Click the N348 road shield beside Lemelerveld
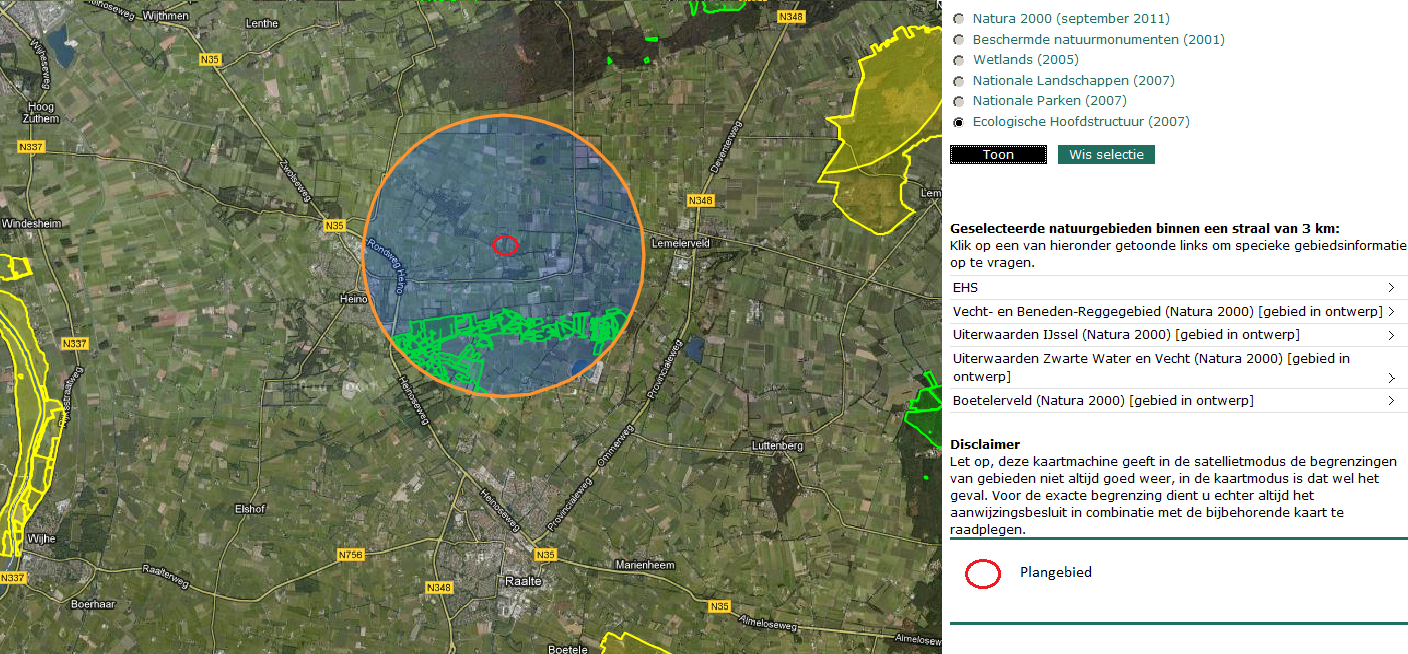Viewport: 1408px width, 654px height. point(700,201)
